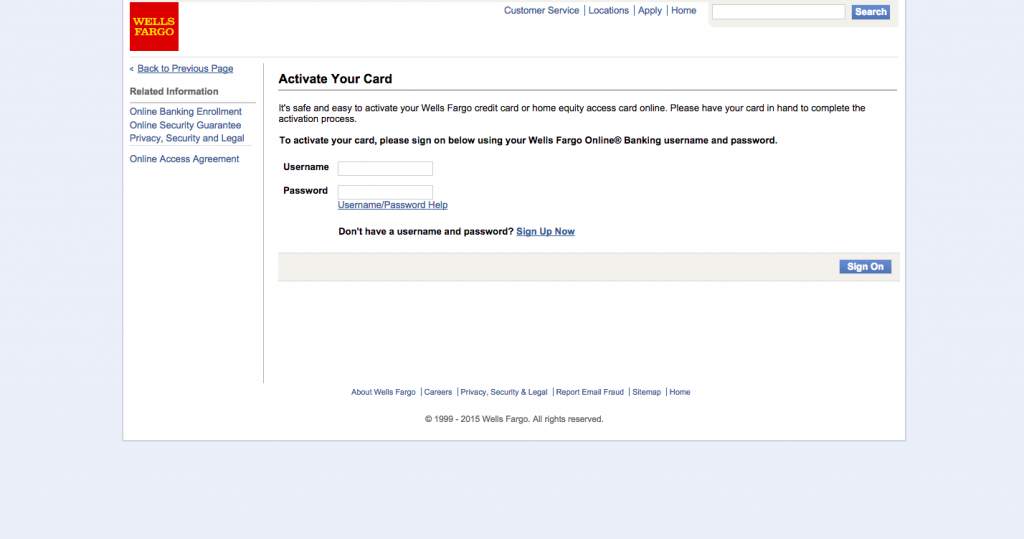Click the Activate Your Card heading

(x=335, y=79)
